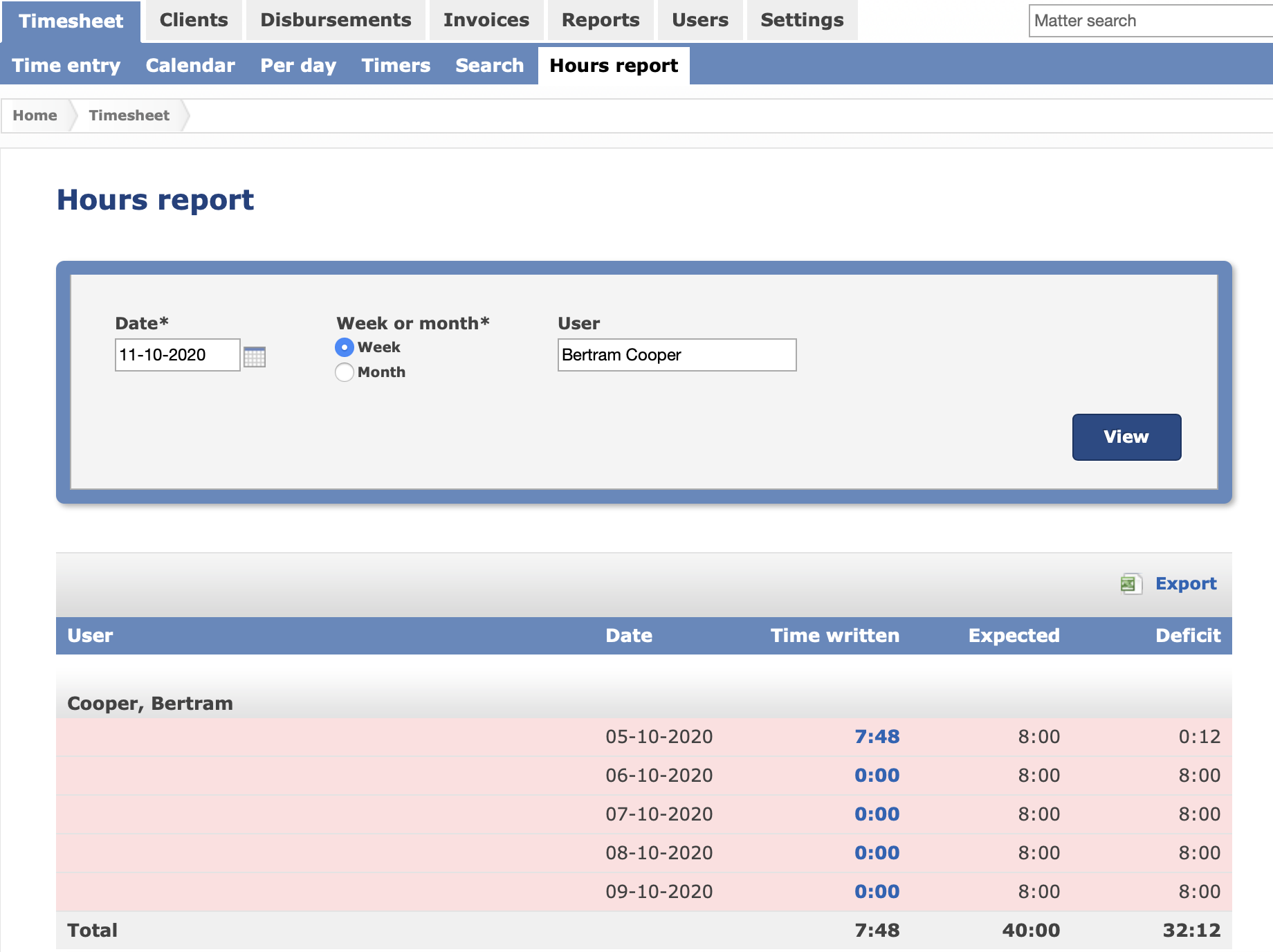Open the Per day view
This screenshot has width=1273, height=952.
click(x=297, y=65)
